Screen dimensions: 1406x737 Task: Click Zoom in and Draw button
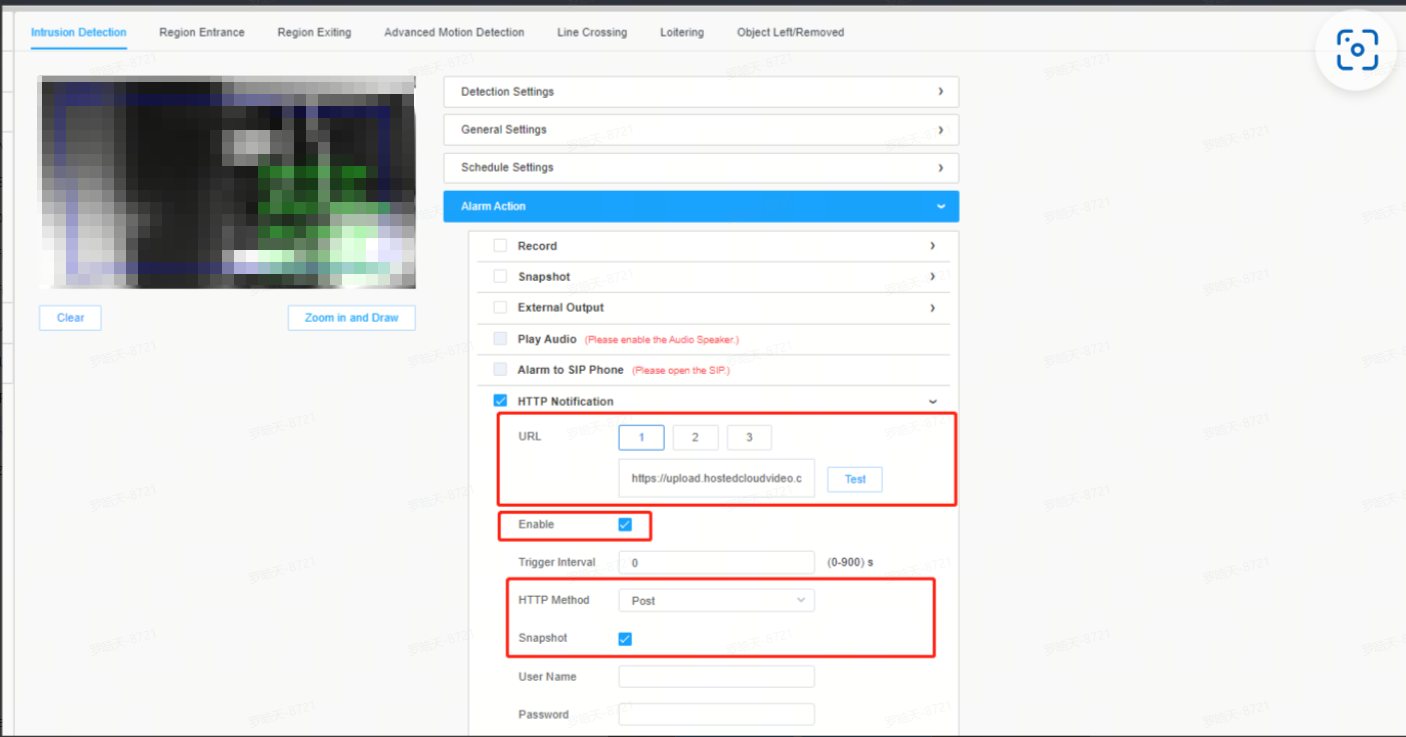[x=351, y=318]
